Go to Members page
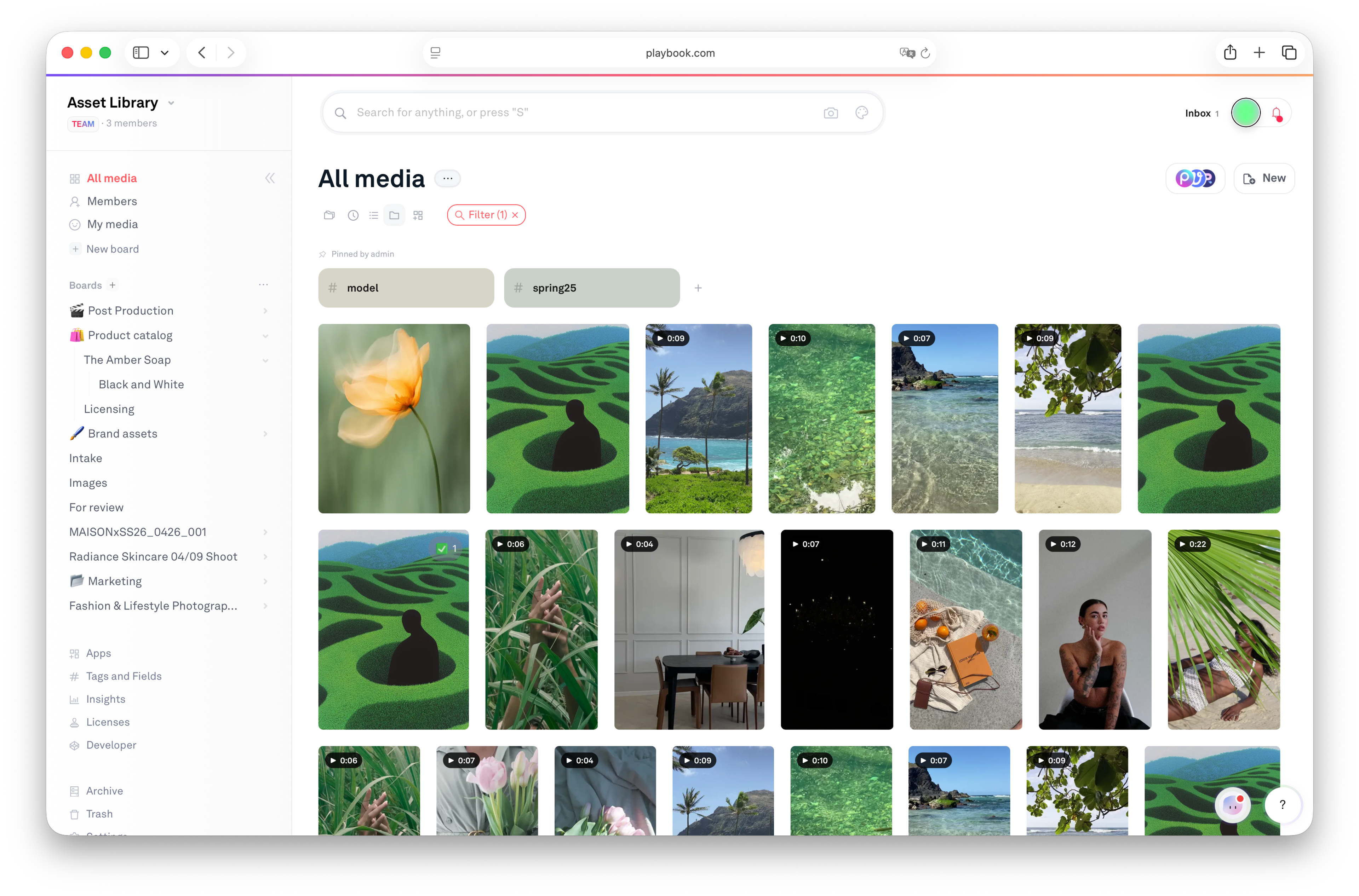This screenshot has width=1359, height=896. (x=112, y=201)
